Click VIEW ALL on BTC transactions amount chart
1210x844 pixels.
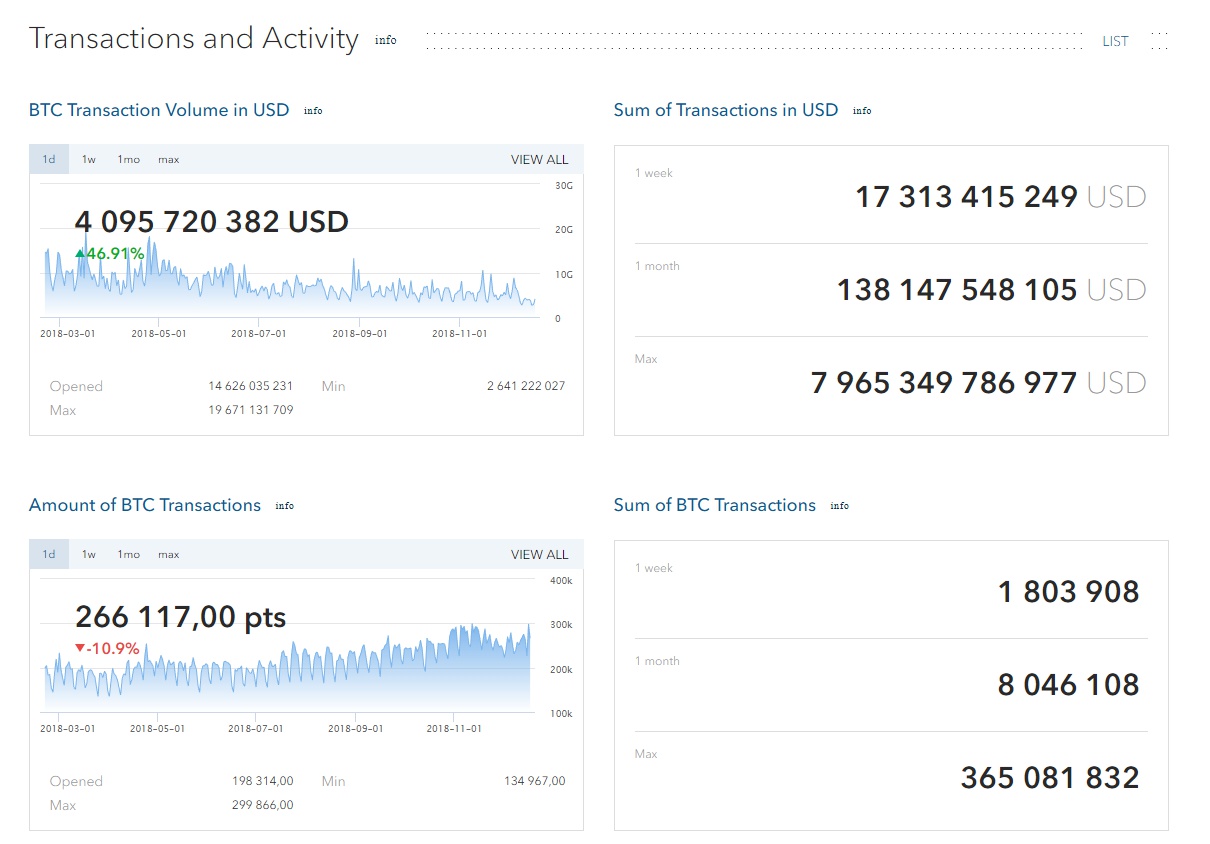coord(539,555)
